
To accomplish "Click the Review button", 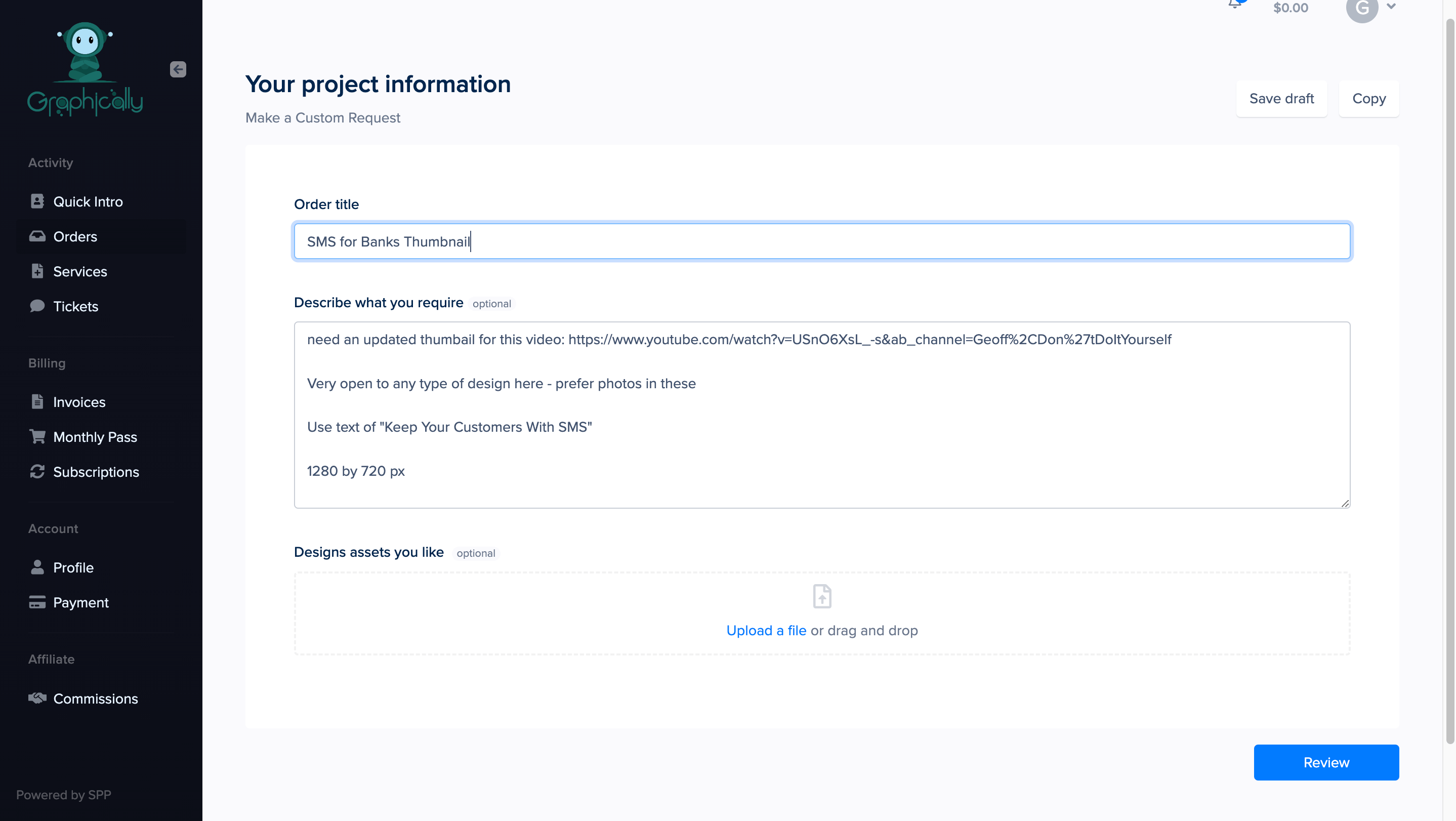I will pyautogui.click(x=1326, y=762).
